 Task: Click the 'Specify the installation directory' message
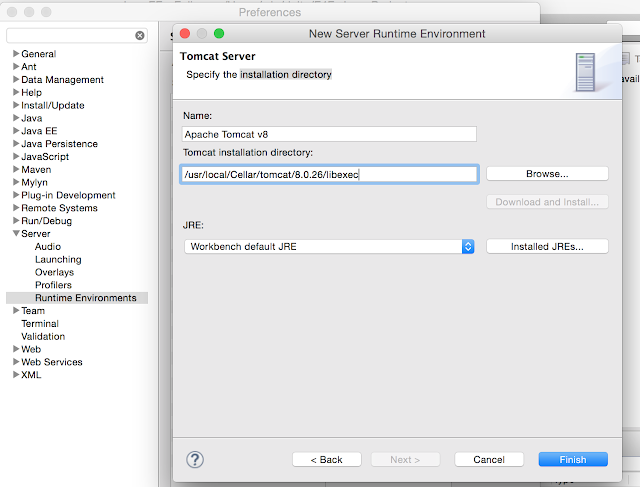(x=259, y=74)
